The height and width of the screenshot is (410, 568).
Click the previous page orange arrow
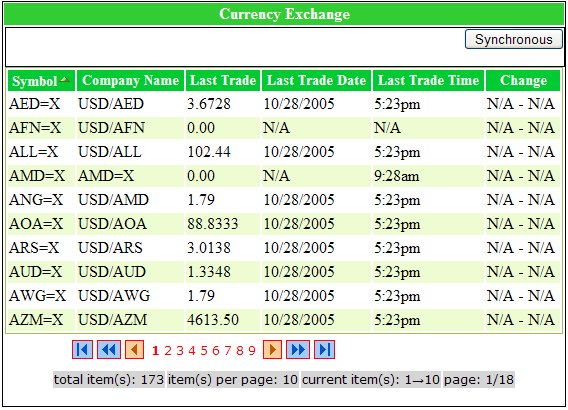tap(134, 350)
